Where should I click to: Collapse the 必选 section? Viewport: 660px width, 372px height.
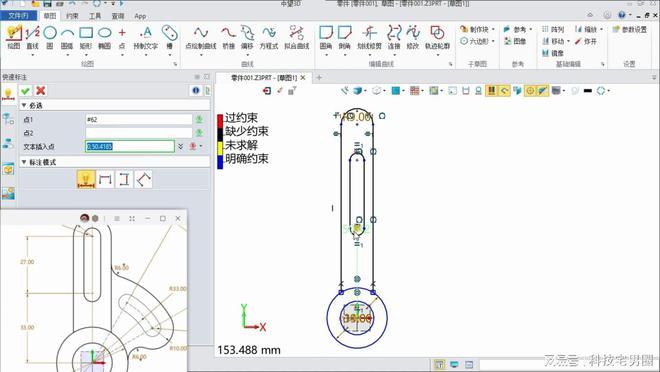tap(24, 105)
